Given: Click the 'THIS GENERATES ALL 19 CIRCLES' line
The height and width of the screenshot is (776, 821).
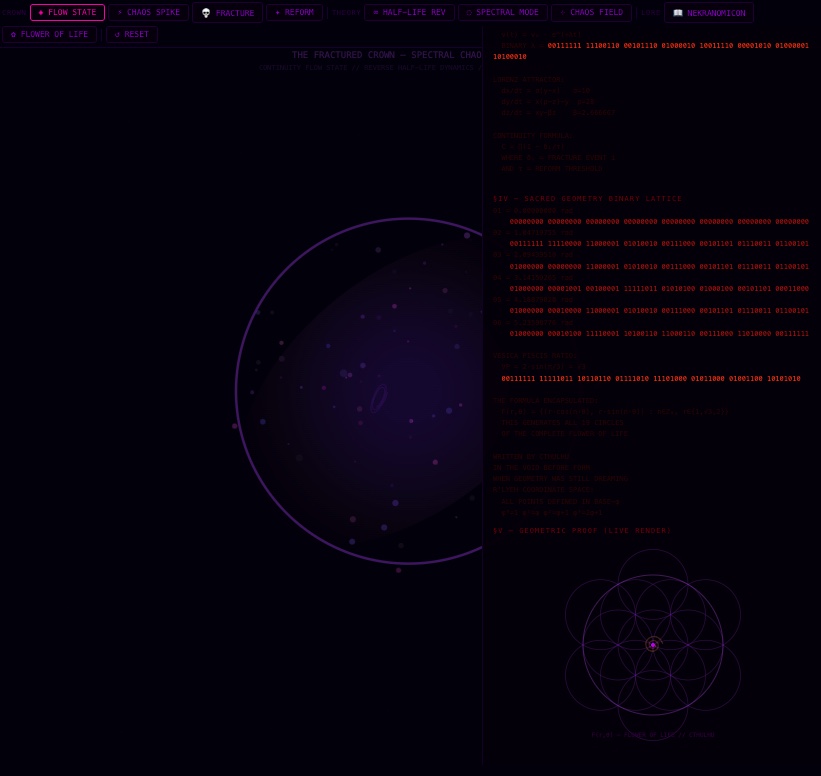Looking at the screenshot, I should pos(562,423).
